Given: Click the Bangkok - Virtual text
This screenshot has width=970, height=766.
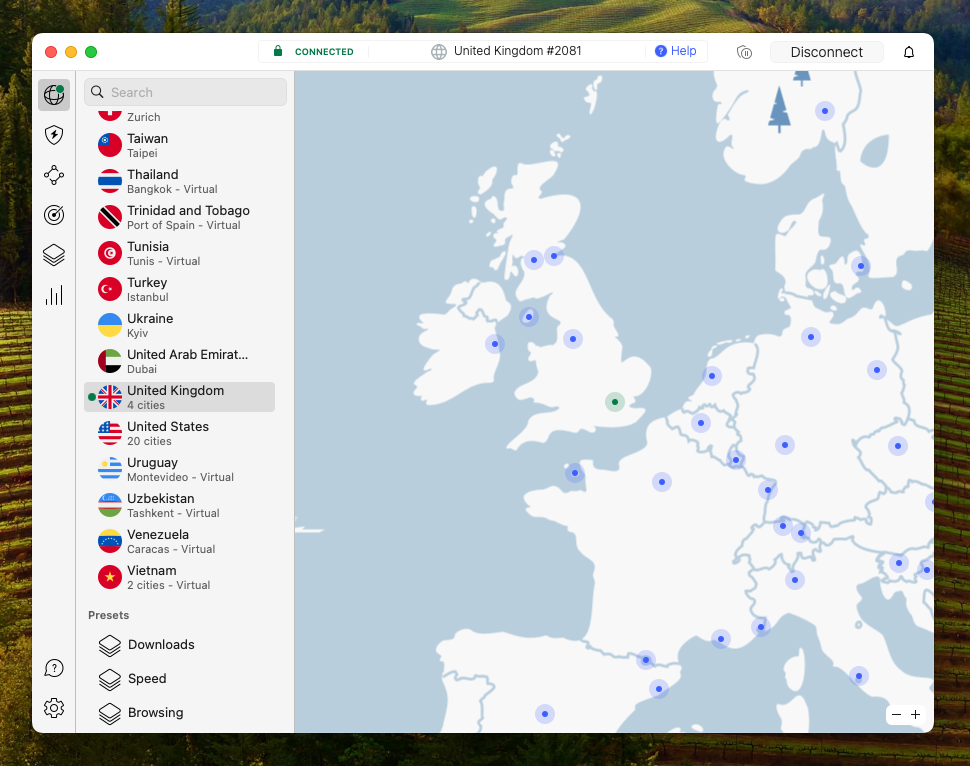Looking at the screenshot, I should pos(172,189).
